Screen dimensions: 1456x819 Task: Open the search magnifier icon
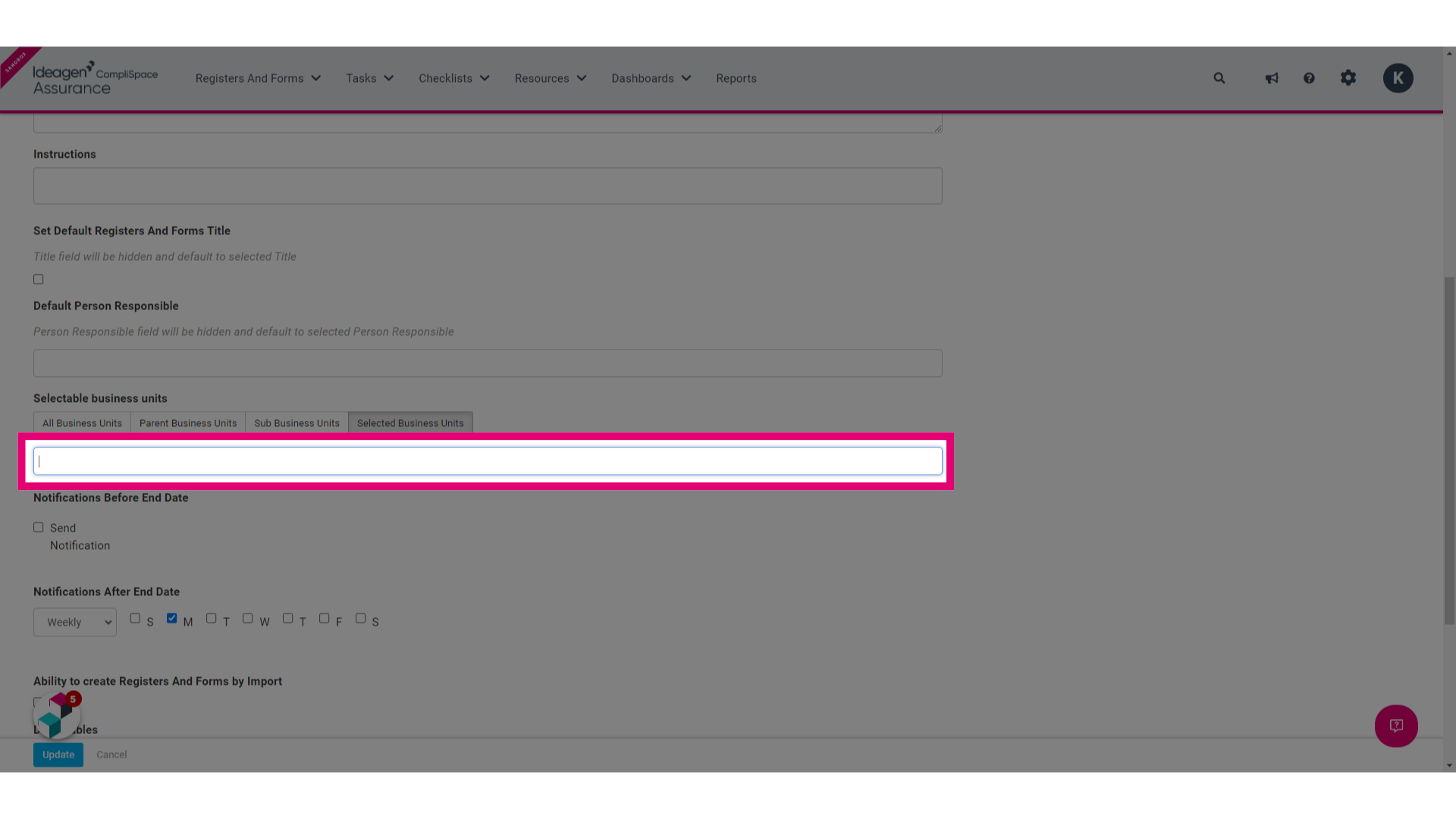click(1219, 78)
